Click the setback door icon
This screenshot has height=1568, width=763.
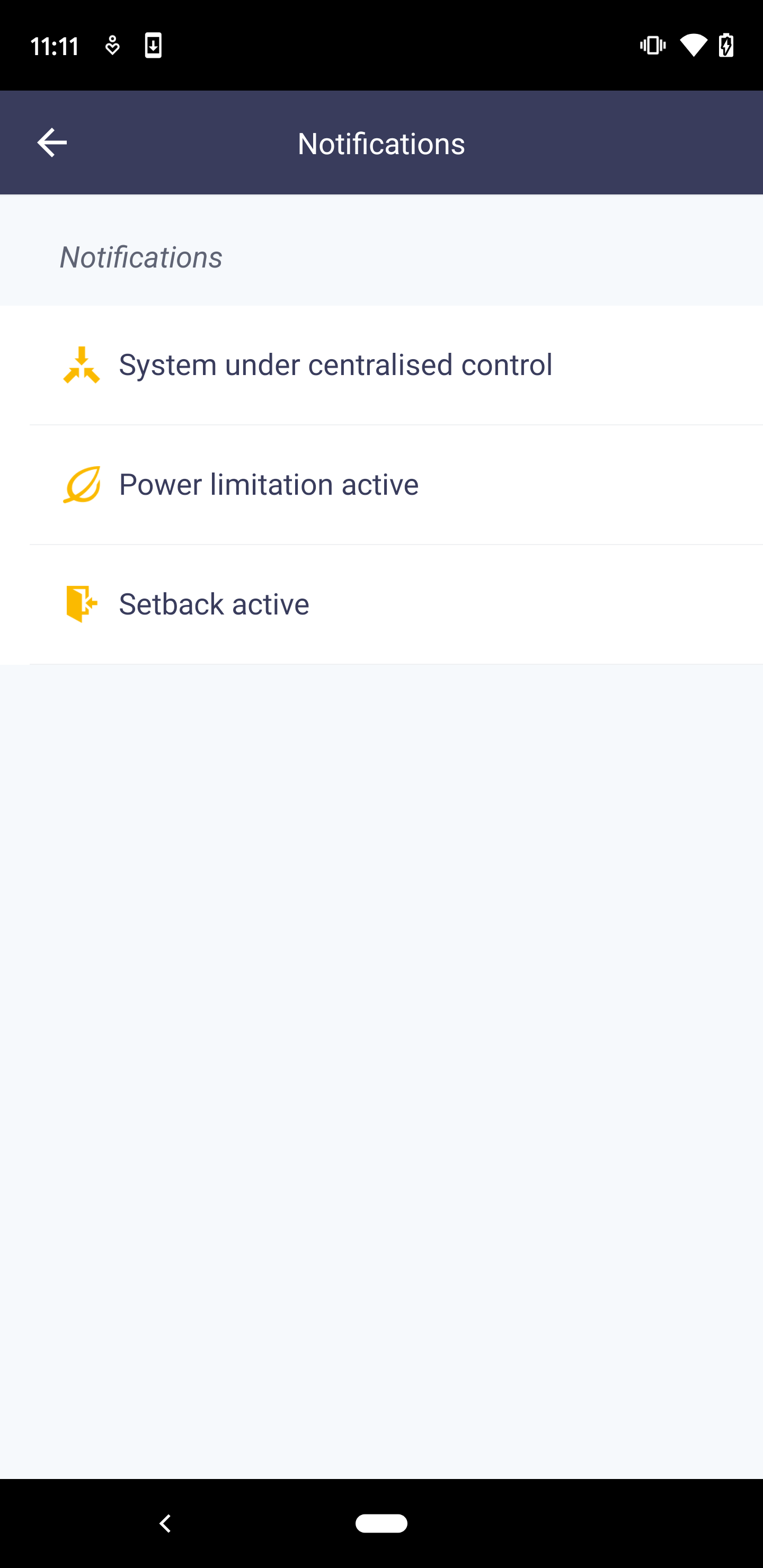81,604
